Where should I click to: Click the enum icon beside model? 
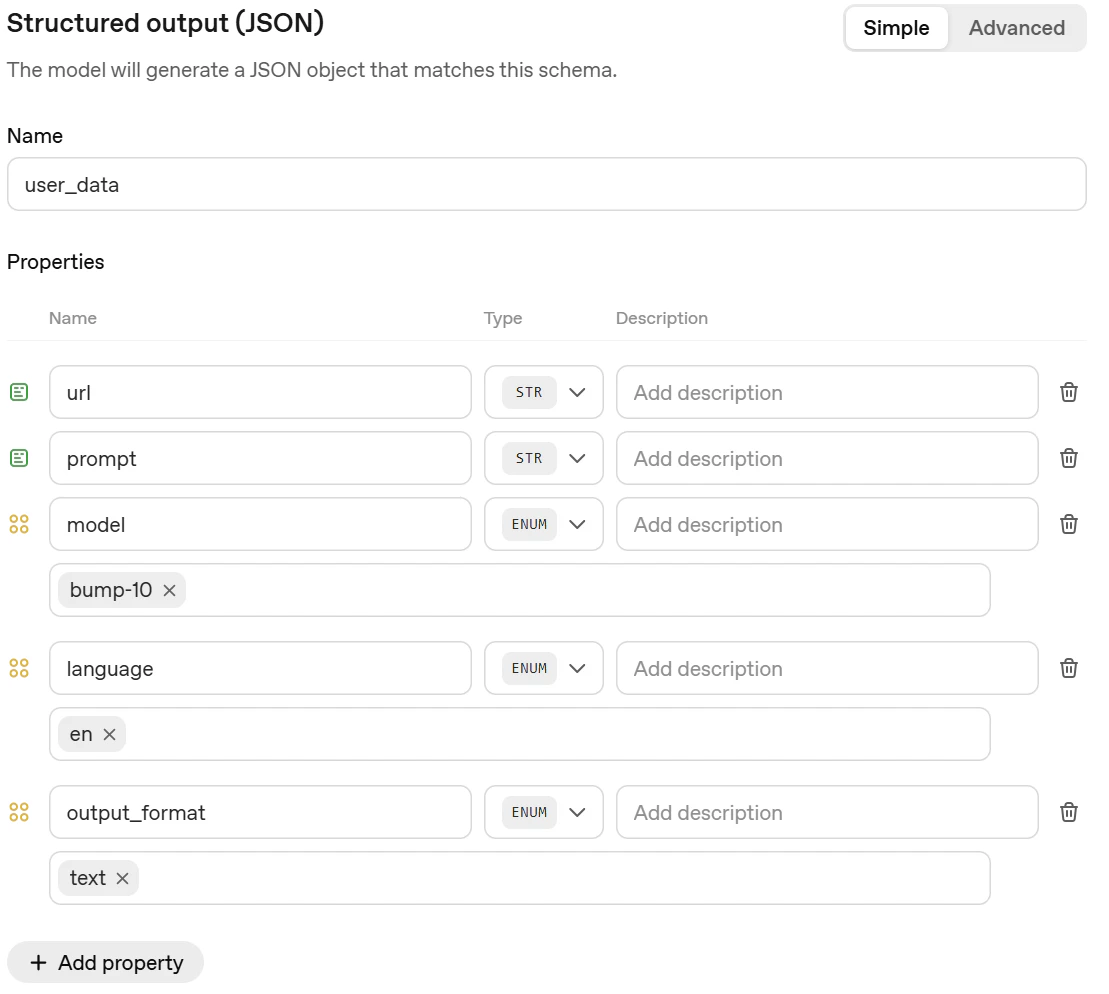click(19, 524)
